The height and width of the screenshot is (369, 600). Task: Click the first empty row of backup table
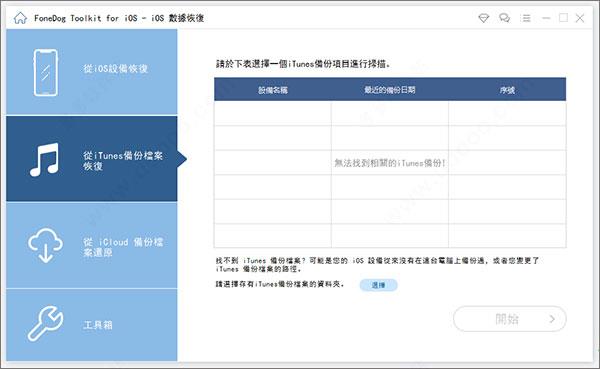click(x=390, y=113)
